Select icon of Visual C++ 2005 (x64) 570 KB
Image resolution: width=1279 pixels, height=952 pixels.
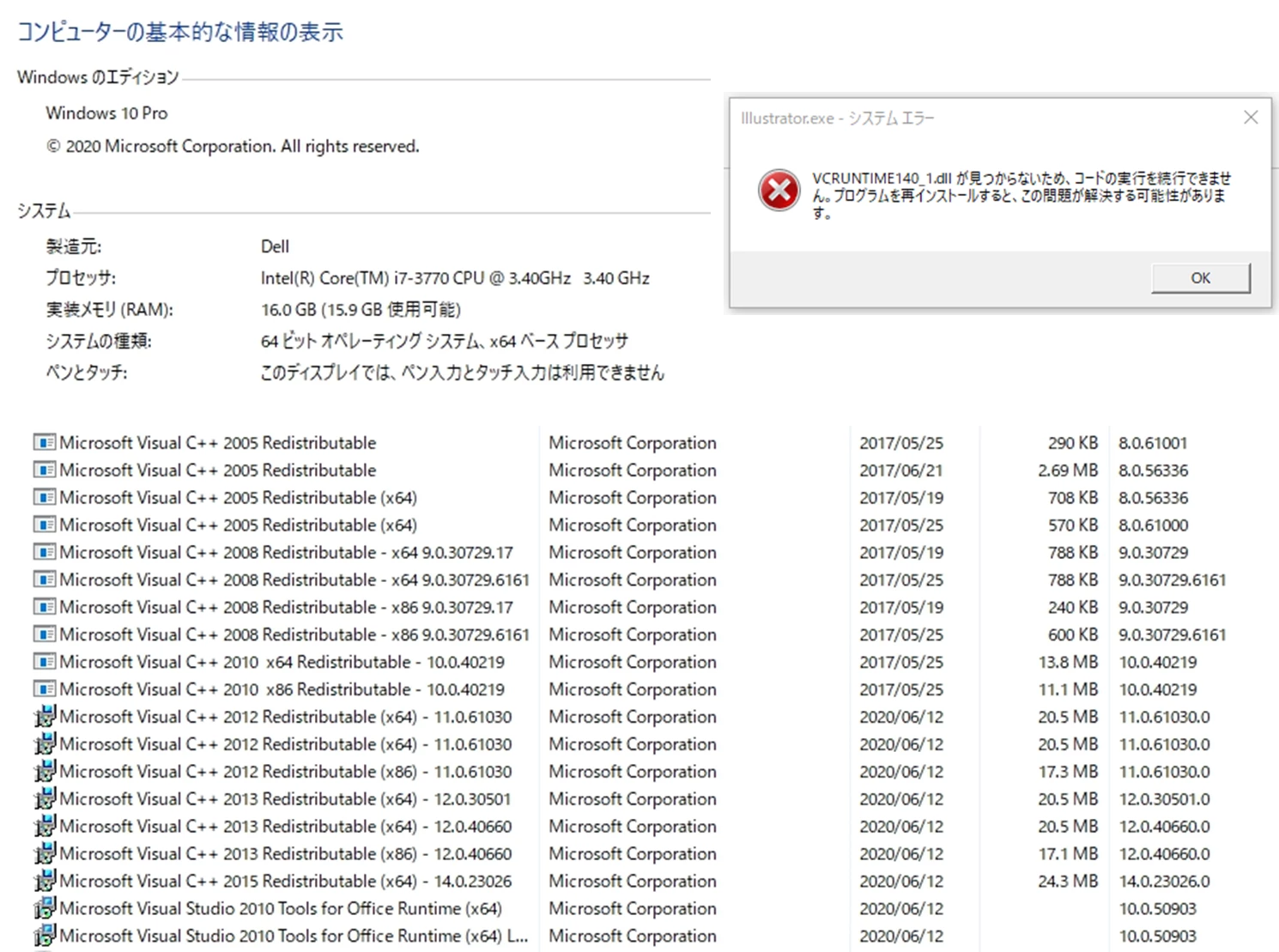pos(45,525)
